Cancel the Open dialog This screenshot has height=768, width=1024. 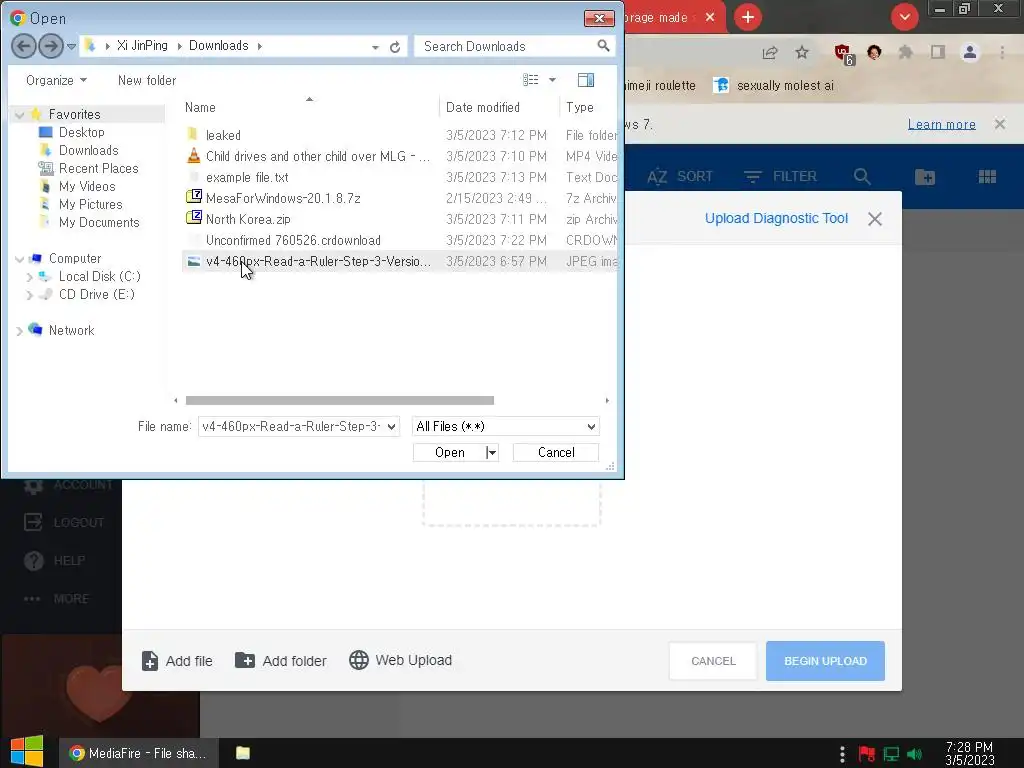pos(556,452)
